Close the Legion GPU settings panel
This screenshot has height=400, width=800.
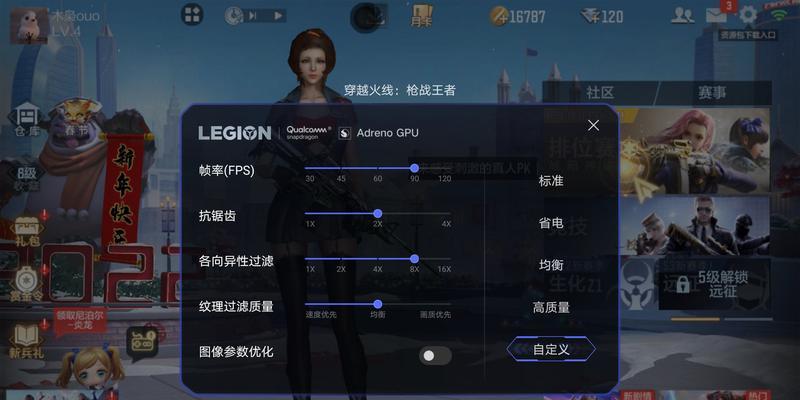[593, 125]
